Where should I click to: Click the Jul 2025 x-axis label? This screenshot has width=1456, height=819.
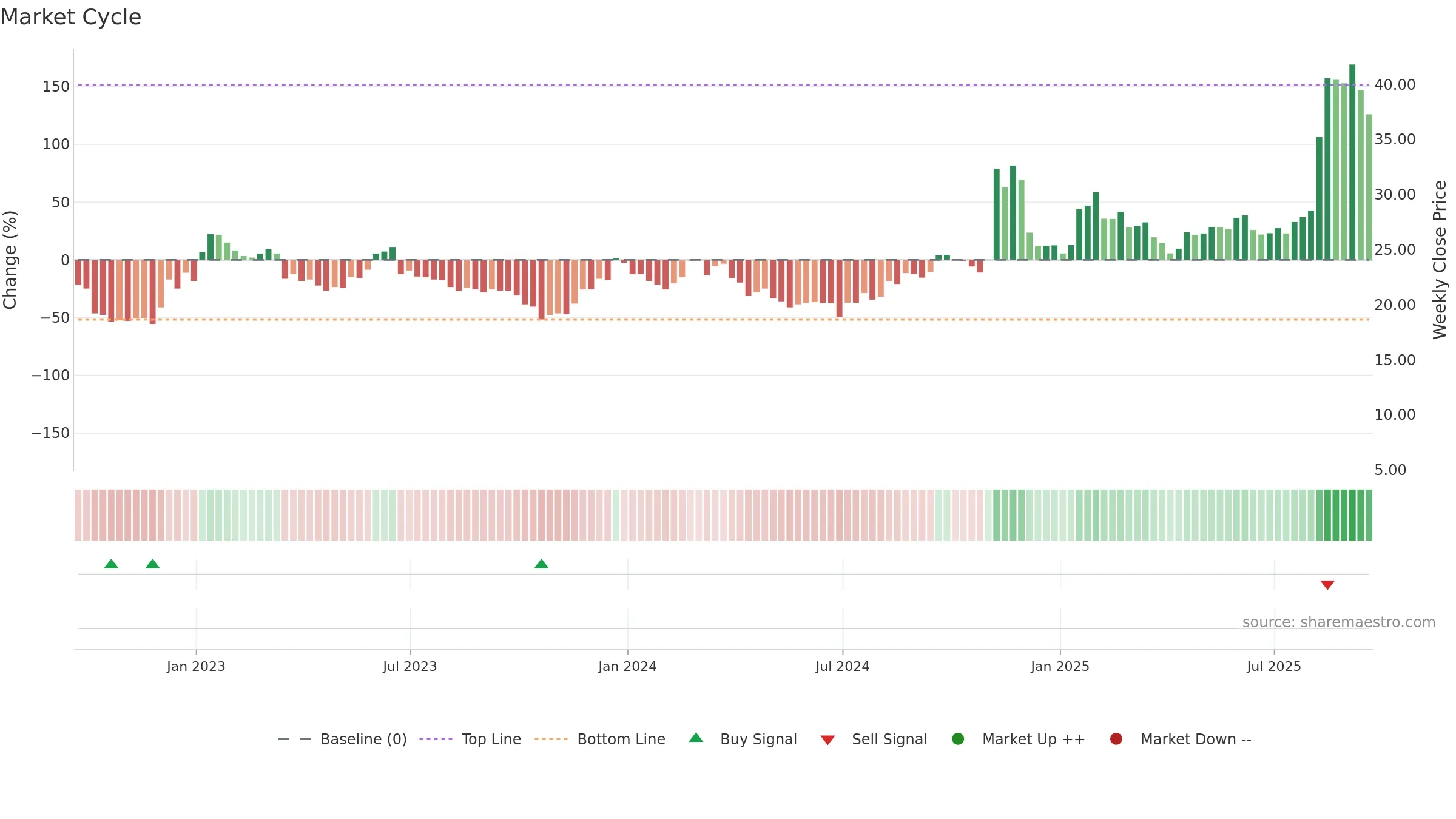click(x=1274, y=666)
